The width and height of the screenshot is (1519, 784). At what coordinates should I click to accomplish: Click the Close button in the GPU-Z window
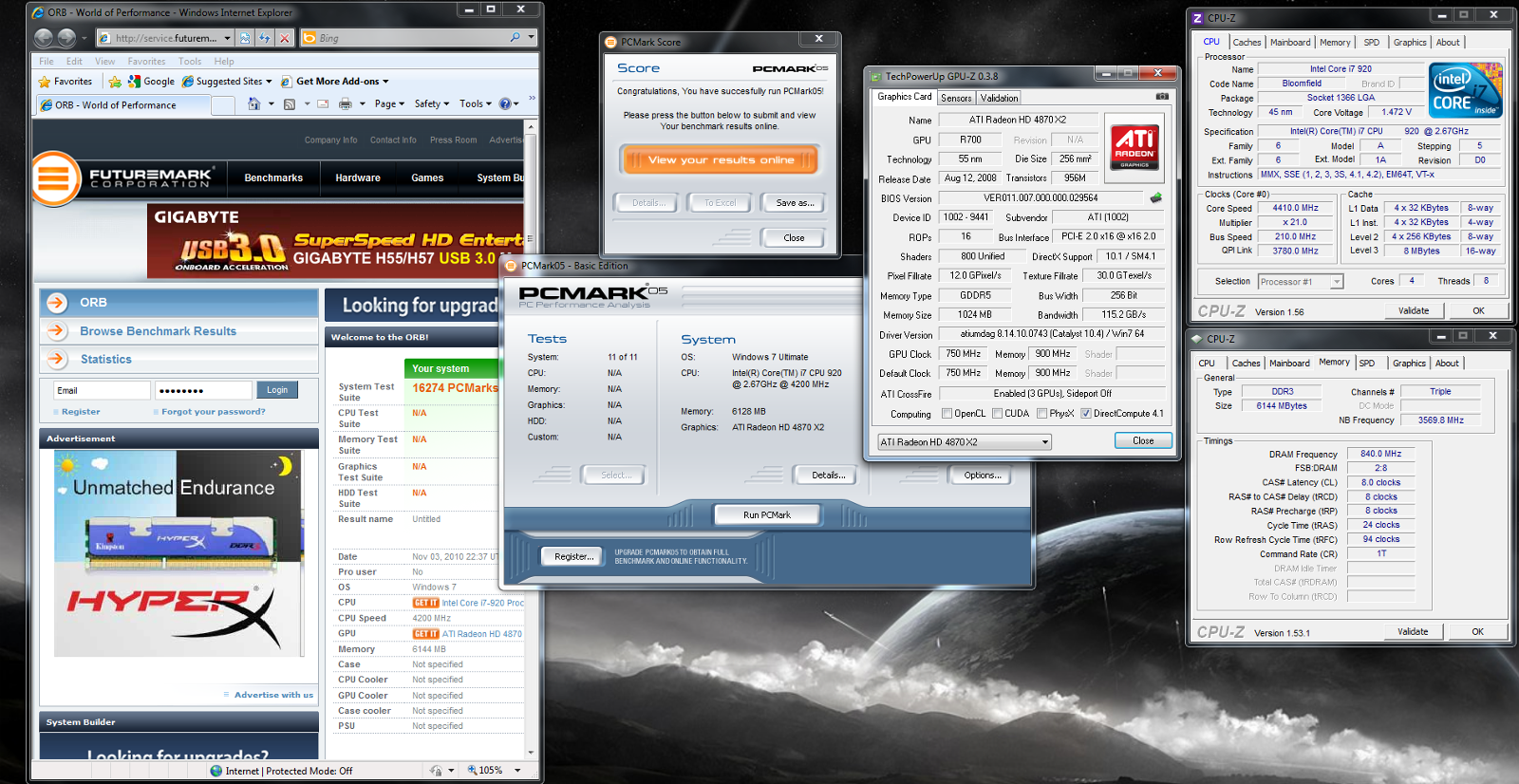coord(1143,440)
